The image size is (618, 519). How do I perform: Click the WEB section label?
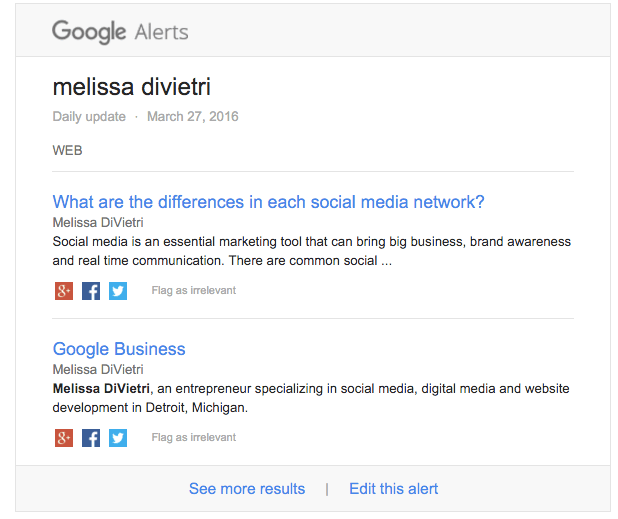(x=67, y=151)
